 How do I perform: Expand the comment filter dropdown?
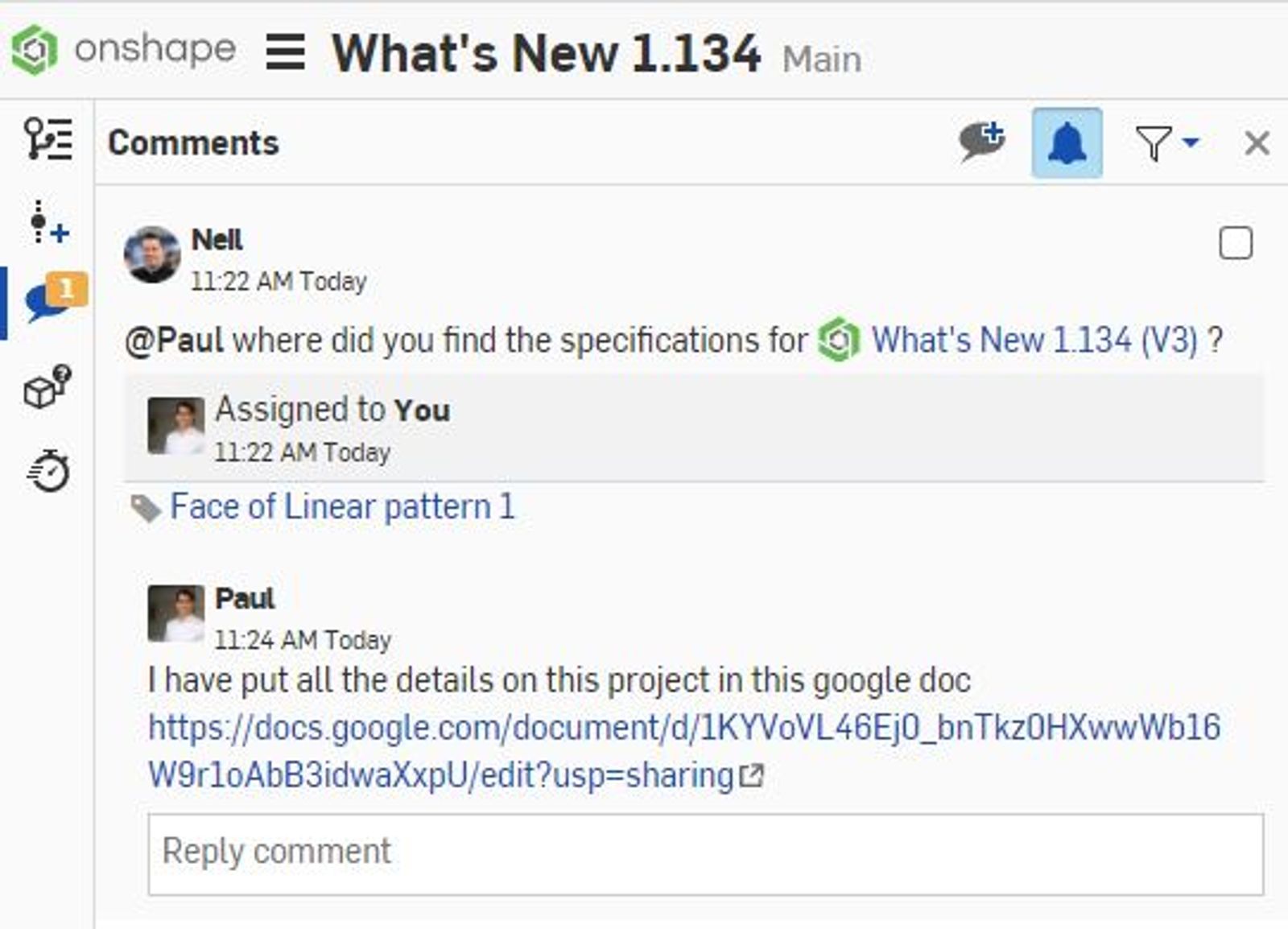[1166, 143]
